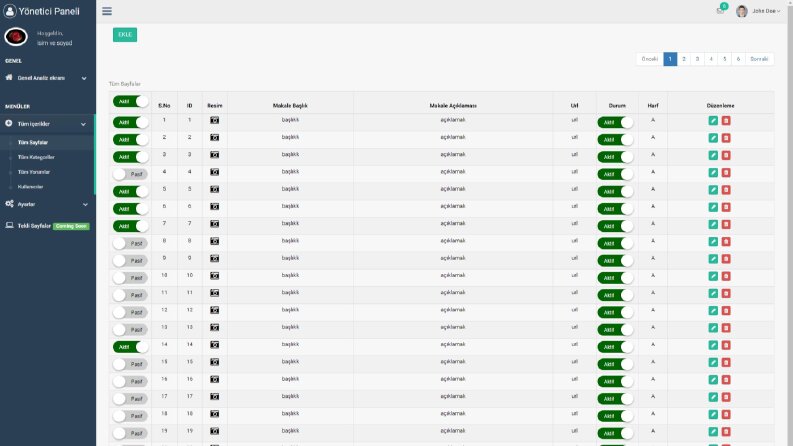The height and width of the screenshot is (446, 793).
Task: Turn off the left Aktif switch in row 1
Action: [x=130, y=122]
